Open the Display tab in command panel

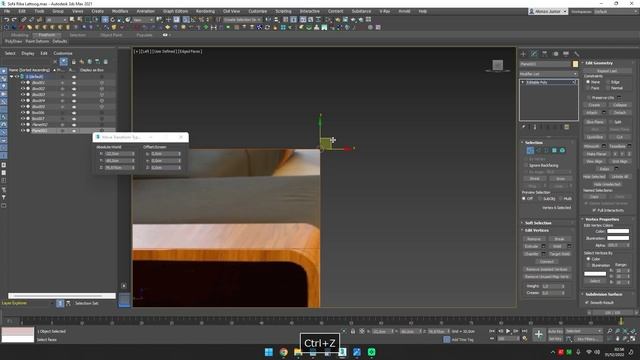[566, 54]
